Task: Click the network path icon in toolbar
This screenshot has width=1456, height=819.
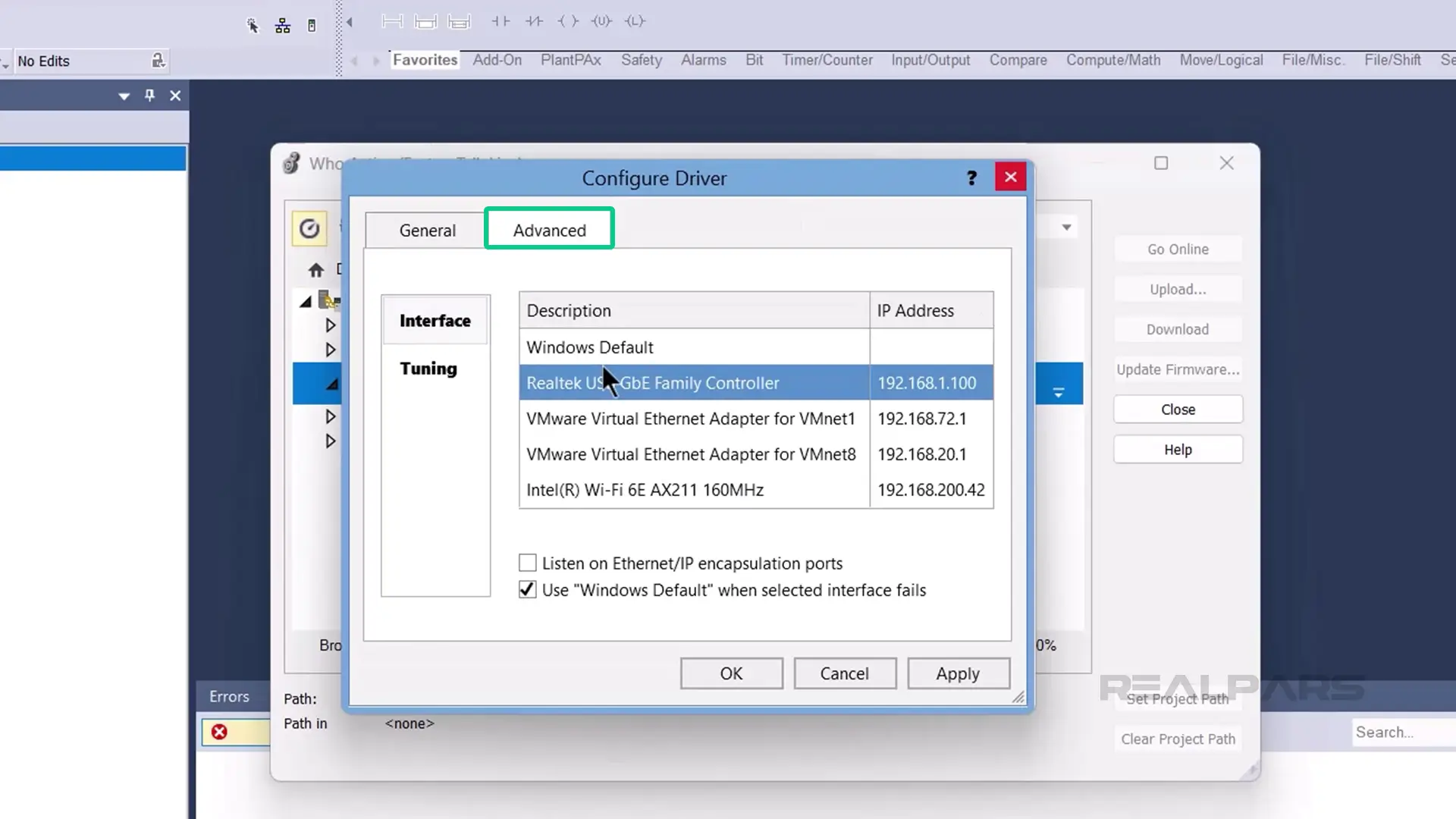Action: pos(283,26)
